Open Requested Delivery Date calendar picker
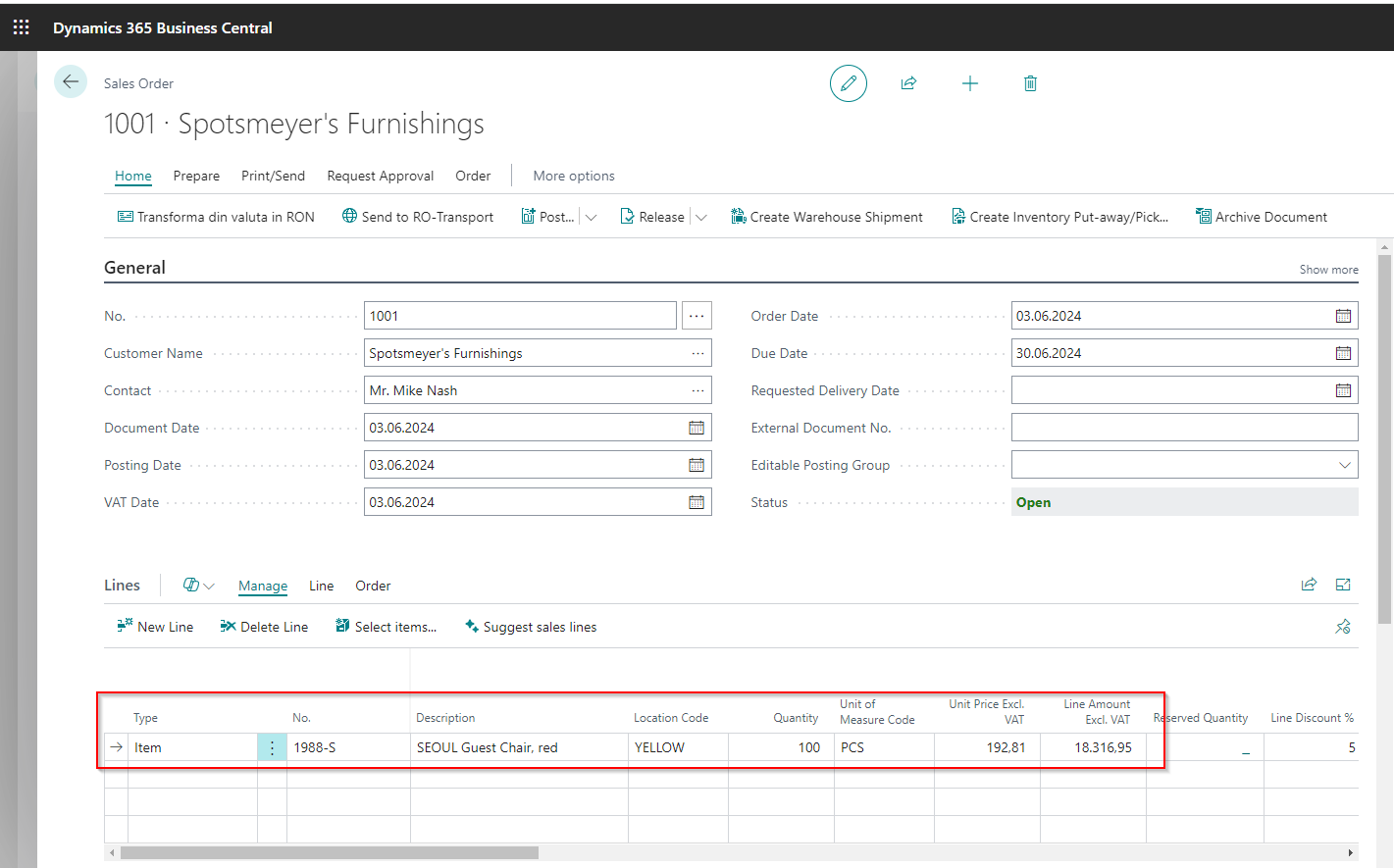Viewport: 1394px width, 868px height. 1343,390
